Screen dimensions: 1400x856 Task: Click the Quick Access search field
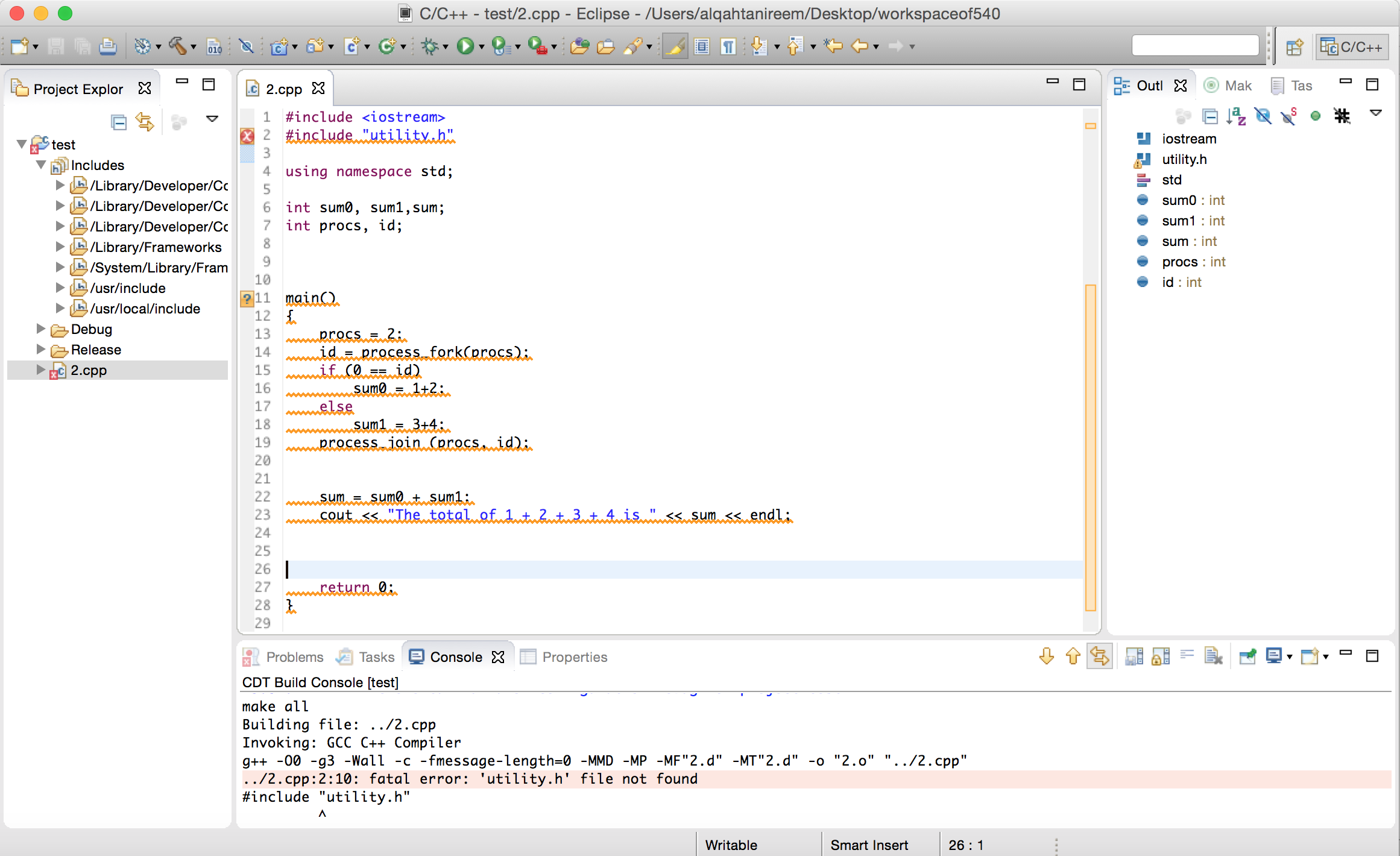[x=1195, y=46]
